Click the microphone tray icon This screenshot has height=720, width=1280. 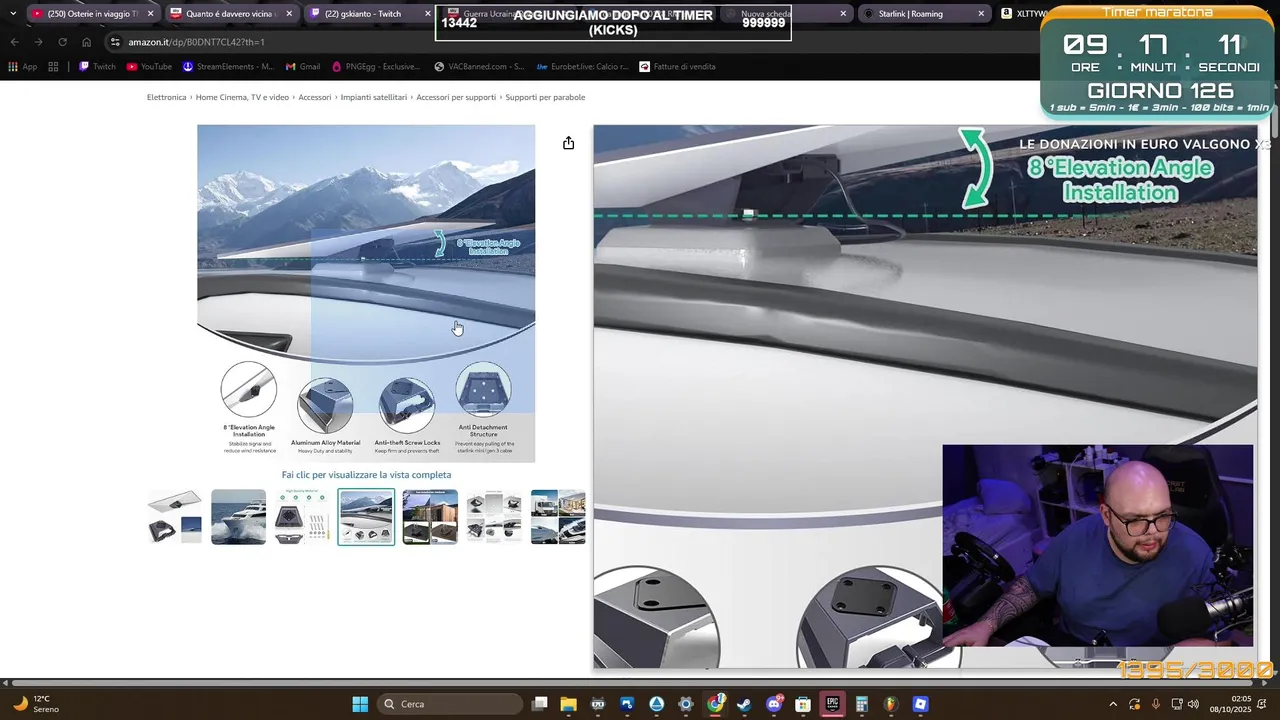[1156, 704]
